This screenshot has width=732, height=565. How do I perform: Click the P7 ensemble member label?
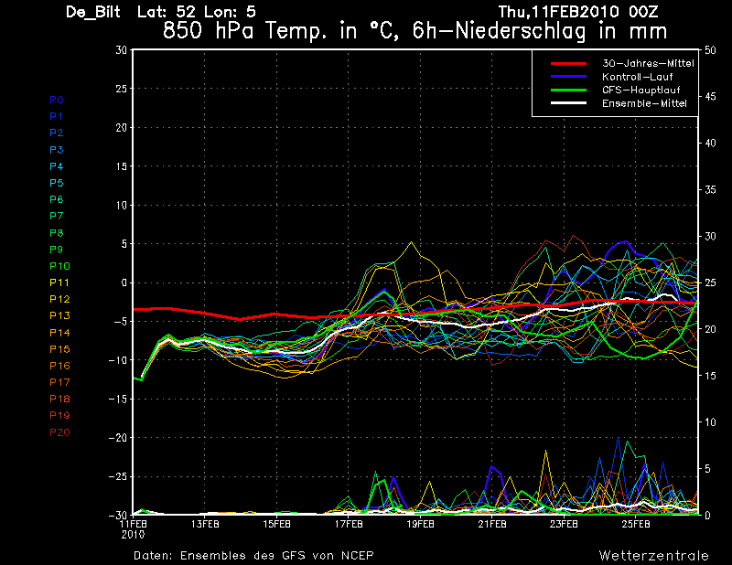(x=56, y=216)
